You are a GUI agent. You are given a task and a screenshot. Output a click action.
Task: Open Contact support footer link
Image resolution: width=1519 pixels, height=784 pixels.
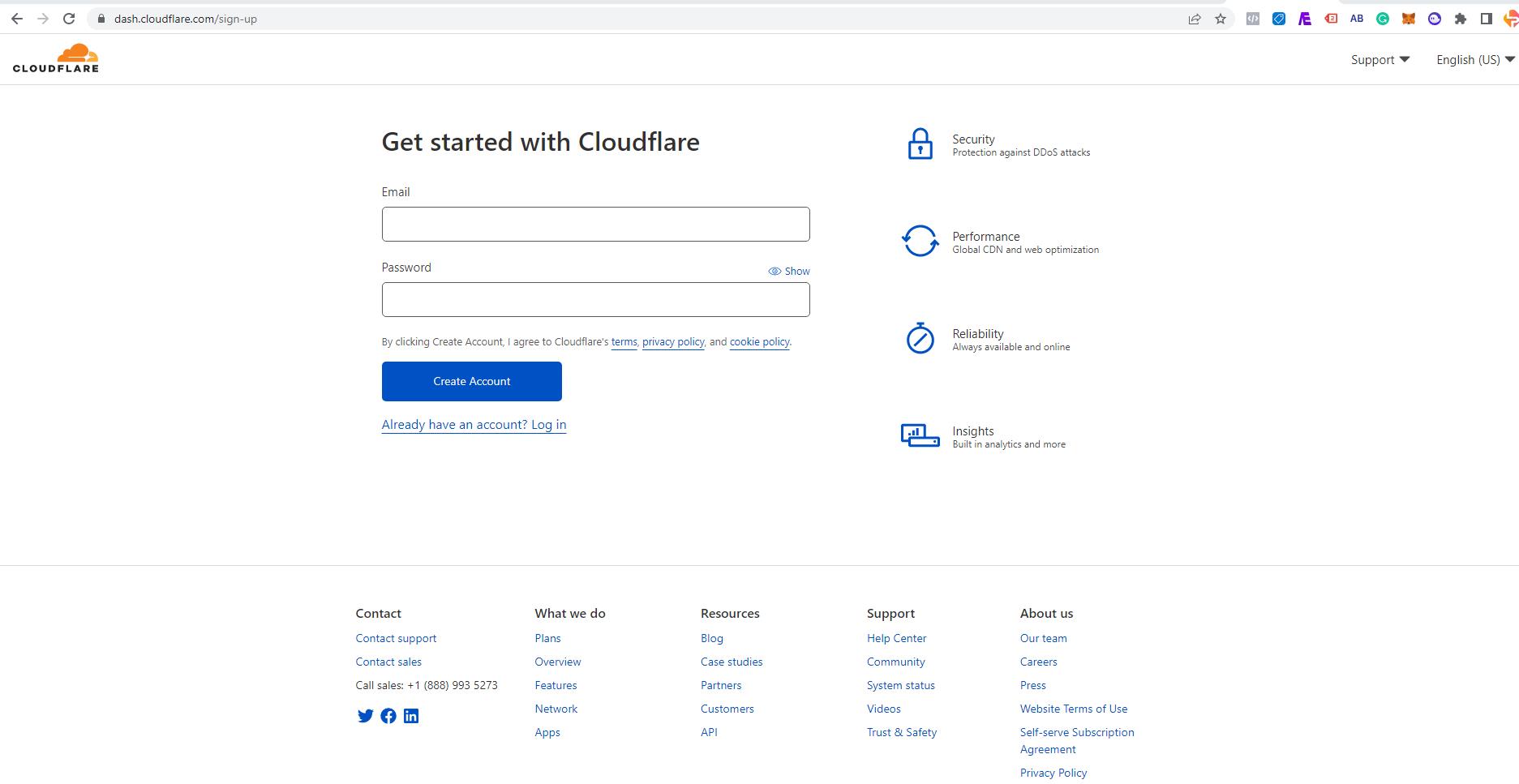[x=396, y=639]
